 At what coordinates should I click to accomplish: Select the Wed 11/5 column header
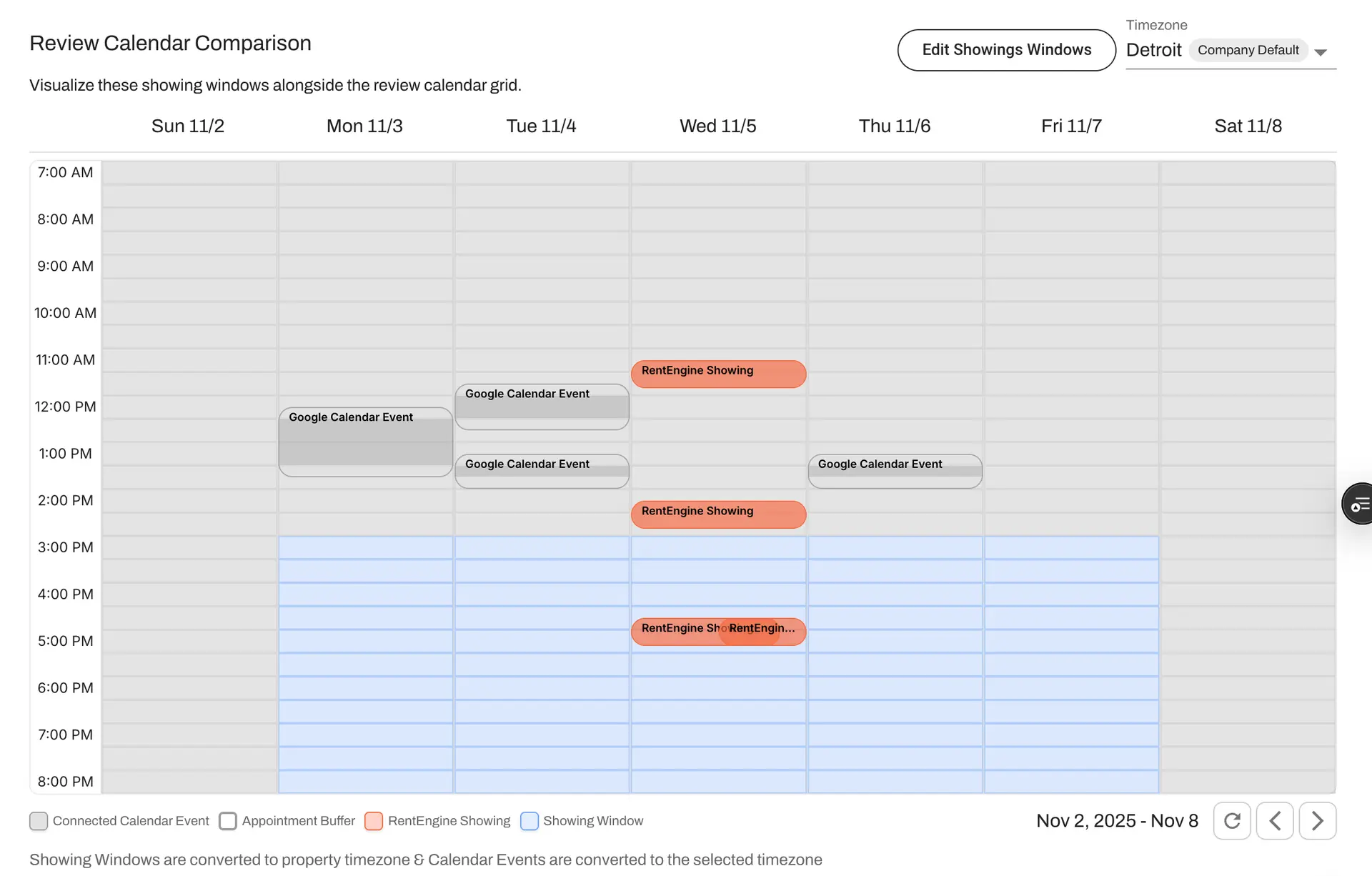tap(717, 126)
